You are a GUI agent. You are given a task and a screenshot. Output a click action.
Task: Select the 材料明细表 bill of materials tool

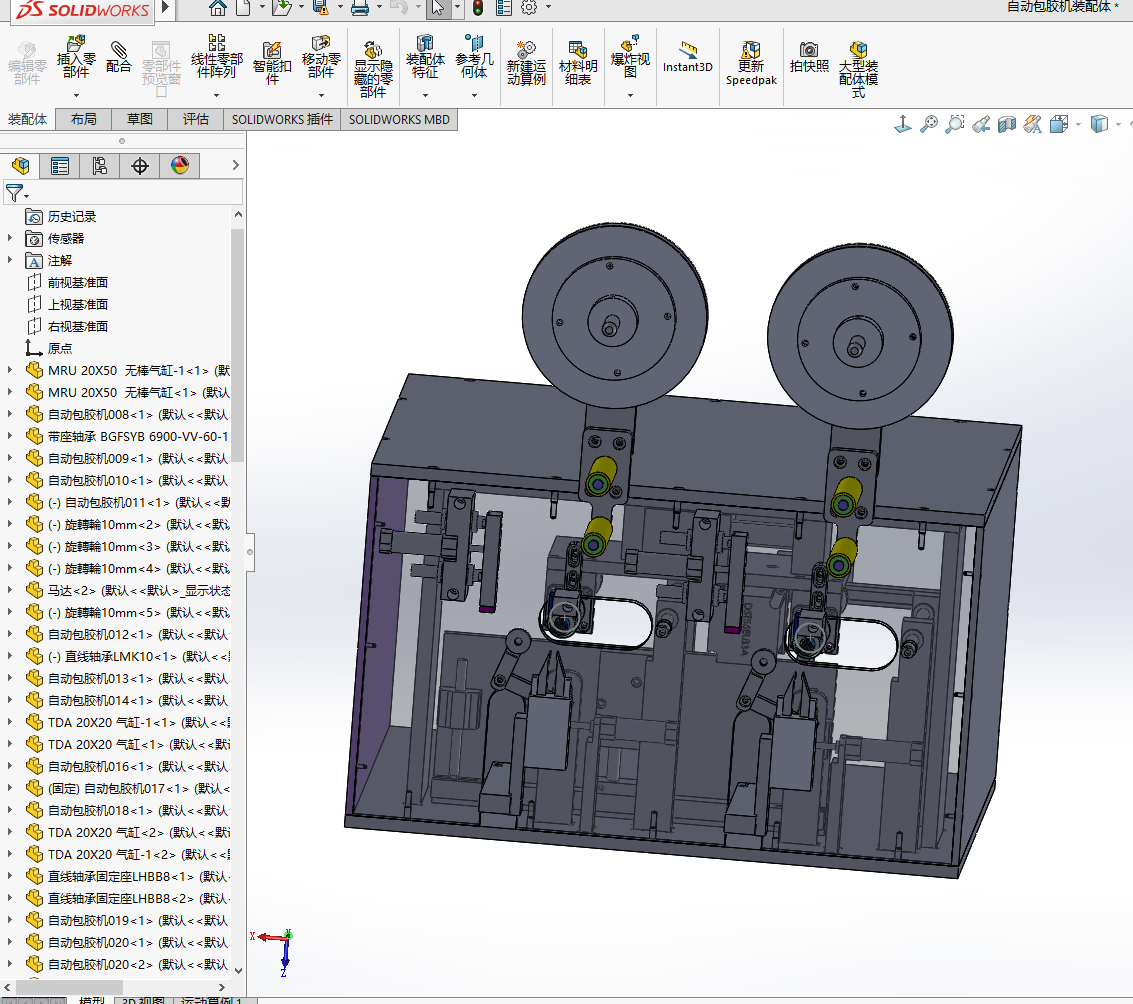[x=578, y=62]
